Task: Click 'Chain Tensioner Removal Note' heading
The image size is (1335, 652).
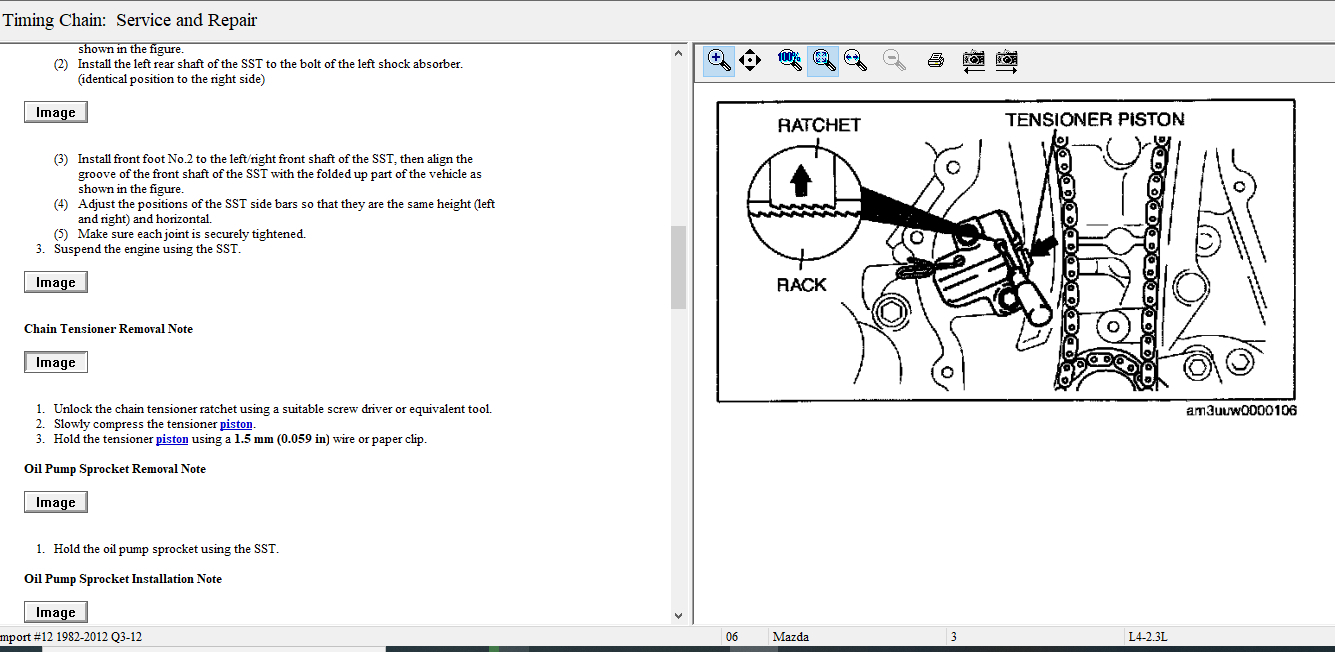Action: [108, 329]
